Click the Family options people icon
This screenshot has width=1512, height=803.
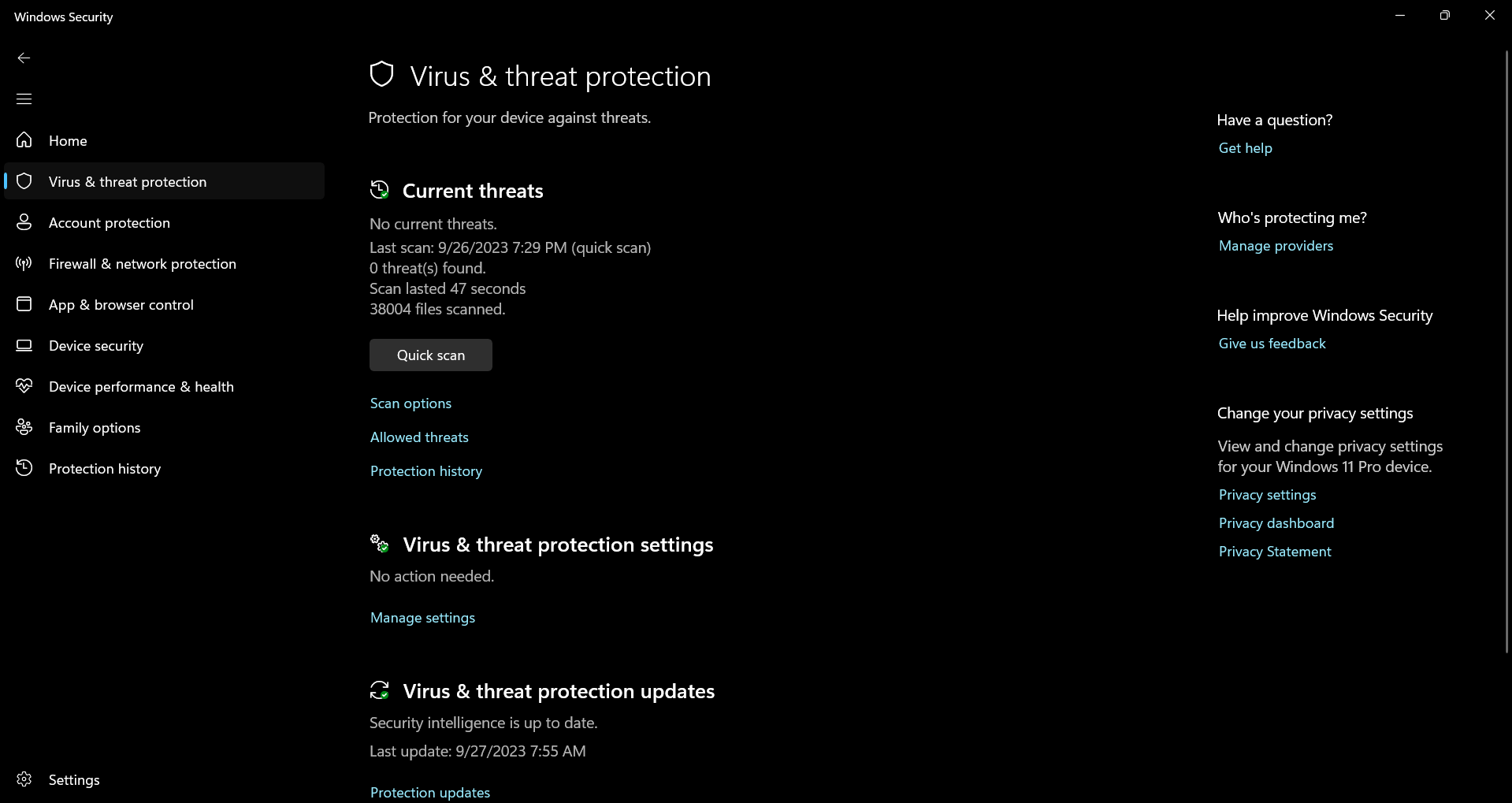24,427
